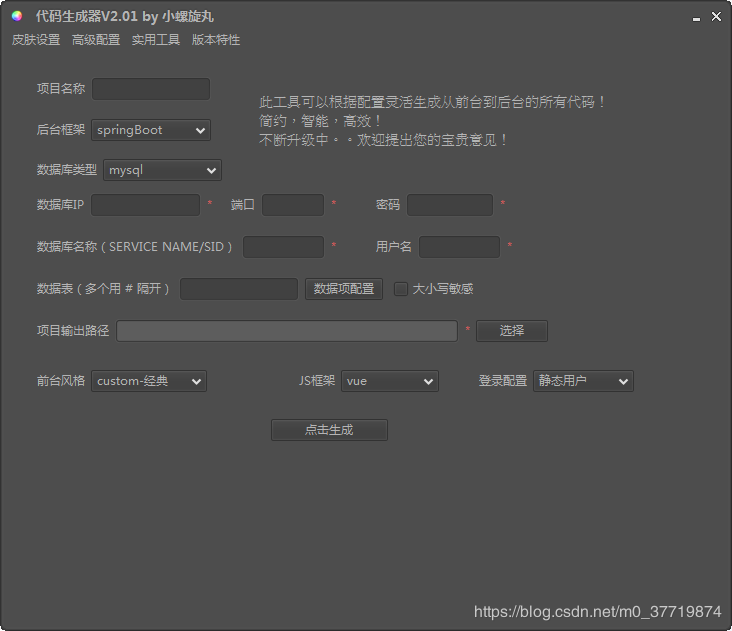The height and width of the screenshot is (631, 732).
Task: Expand the 后台框架 springBoot dropdown
Action: pos(151,130)
